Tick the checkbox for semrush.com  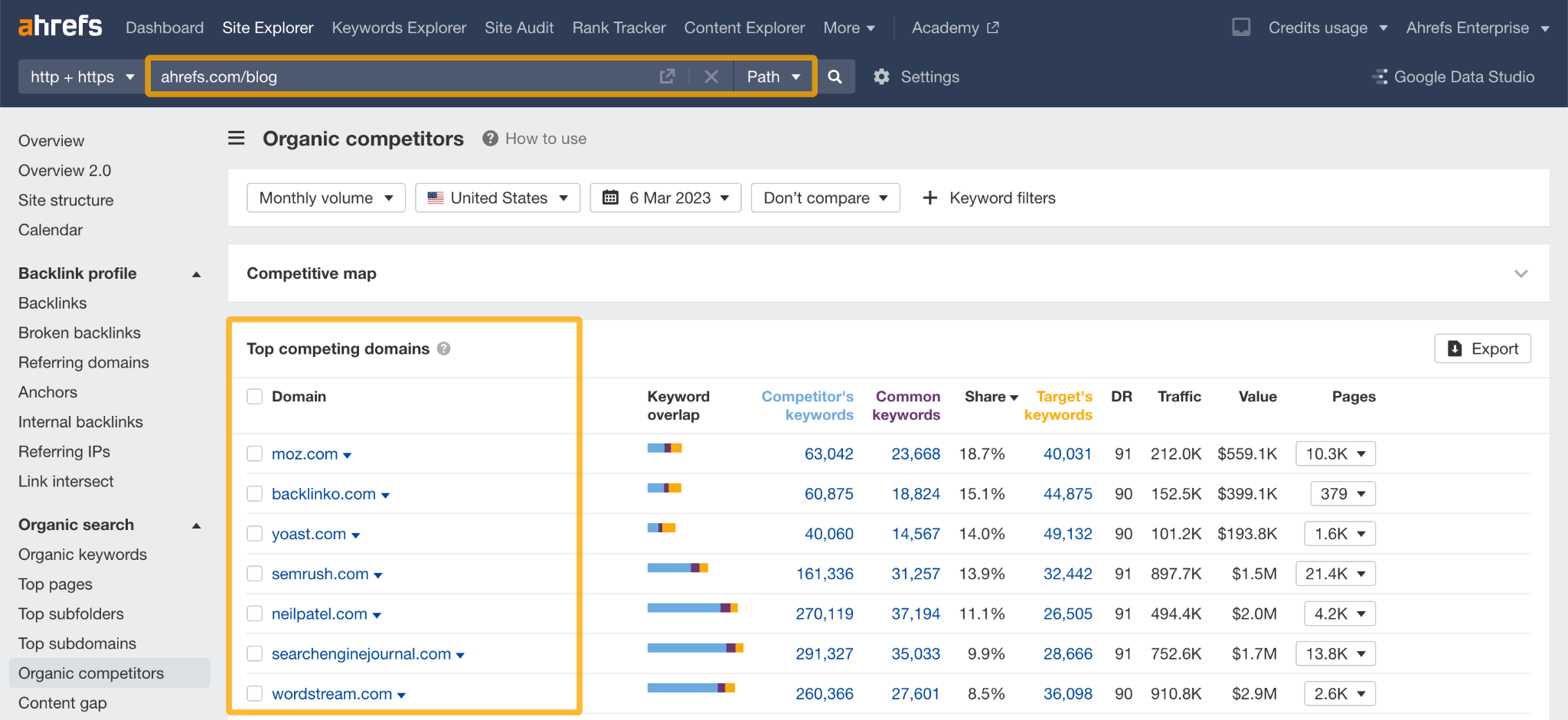point(254,573)
